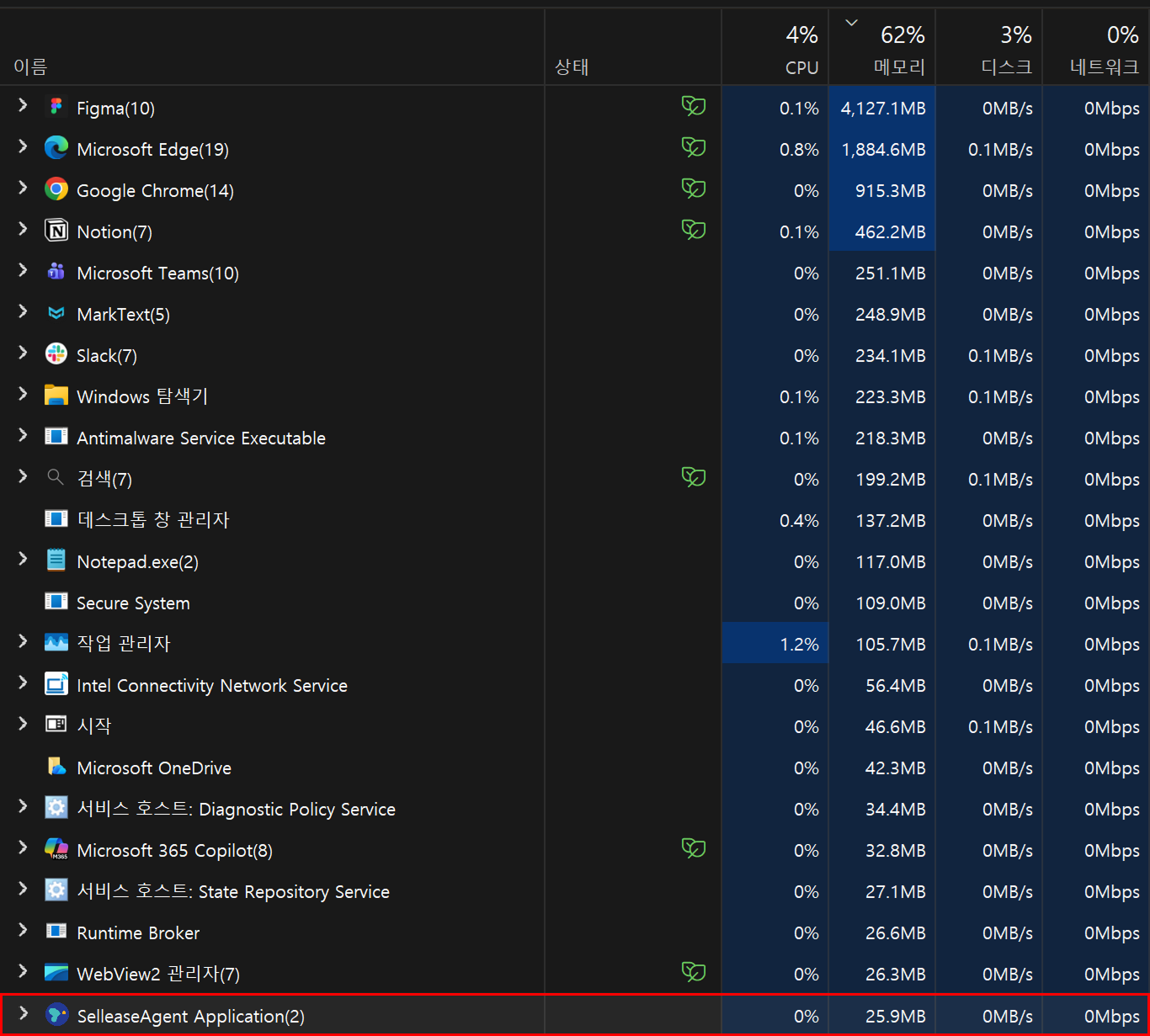Click the 검색 magnifier icon
Screen dimensions: 1150x1036
(x=56, y=477)
